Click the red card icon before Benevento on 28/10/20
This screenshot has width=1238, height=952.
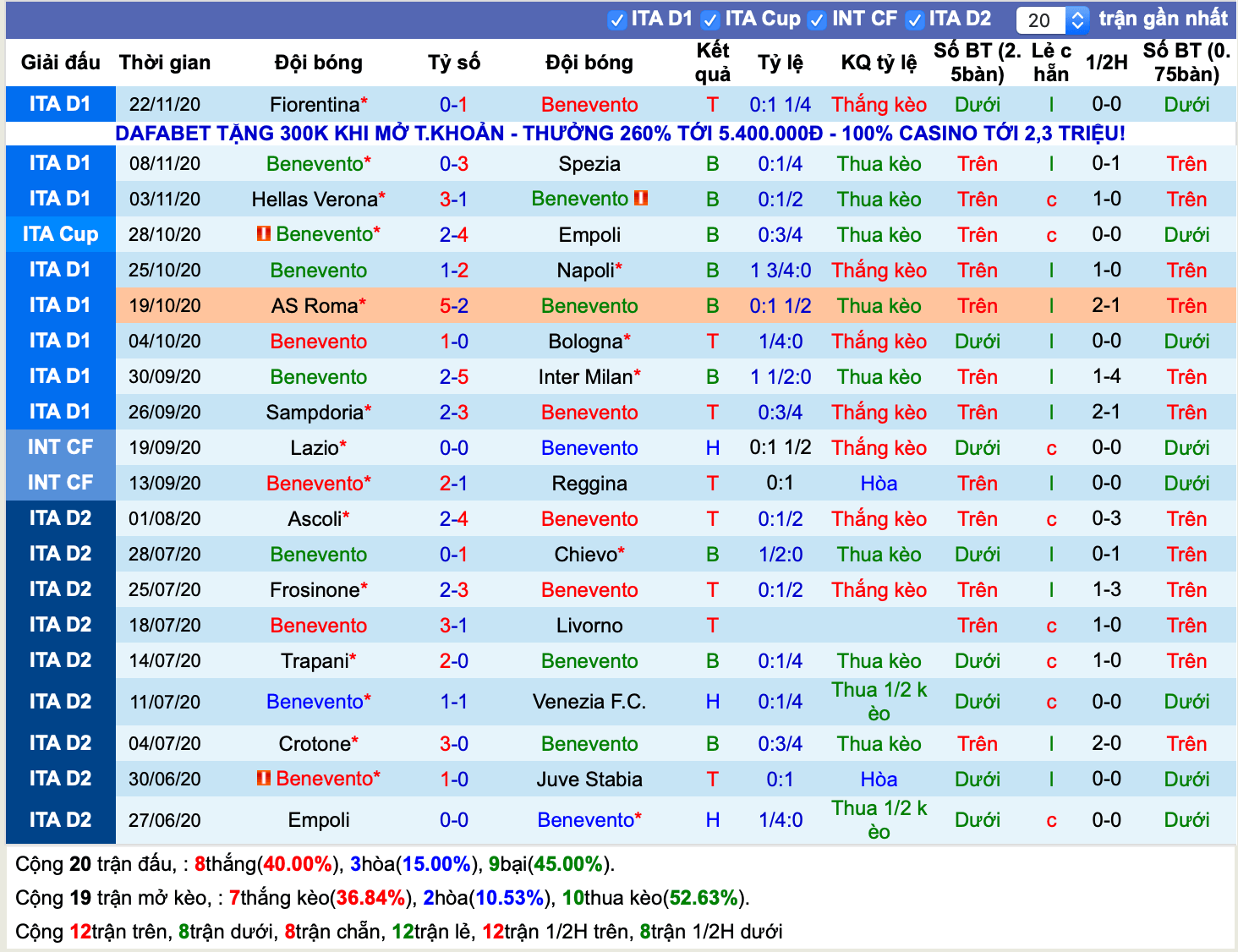(264, 233)
